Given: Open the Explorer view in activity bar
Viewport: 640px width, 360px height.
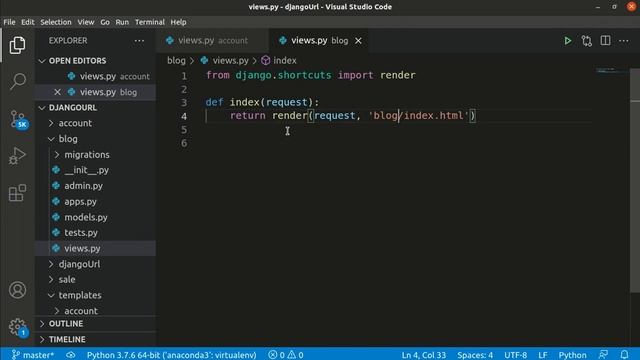Looking at the screenshot, I should [x=17, y=45].
